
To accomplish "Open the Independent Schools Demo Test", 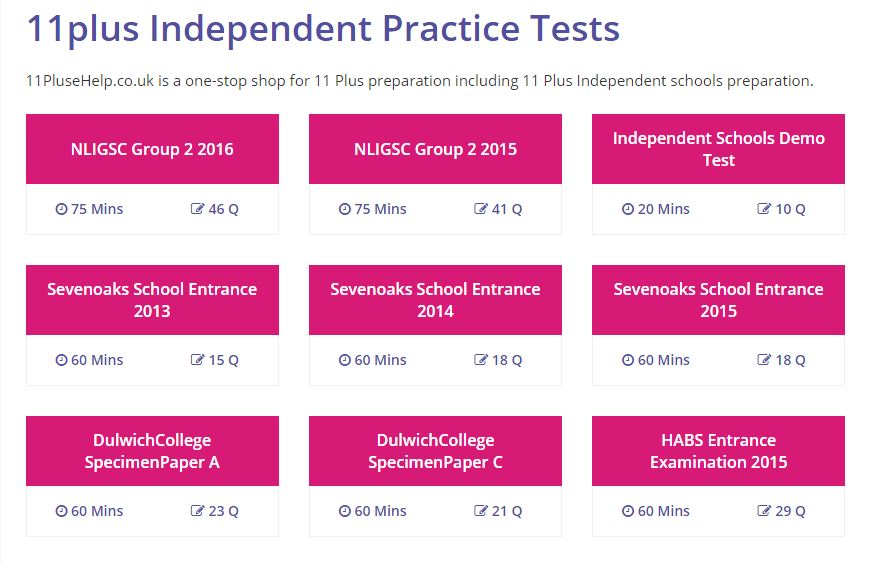I will pos(718,149).
